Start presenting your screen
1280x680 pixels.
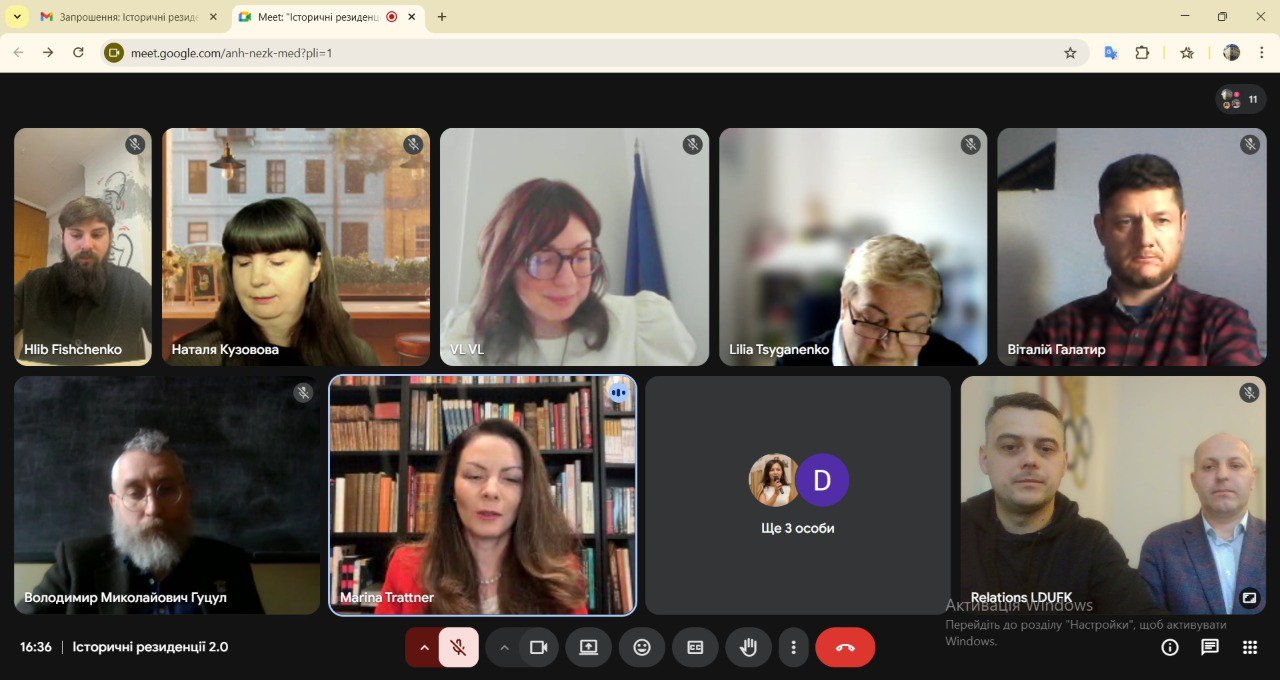588,647
